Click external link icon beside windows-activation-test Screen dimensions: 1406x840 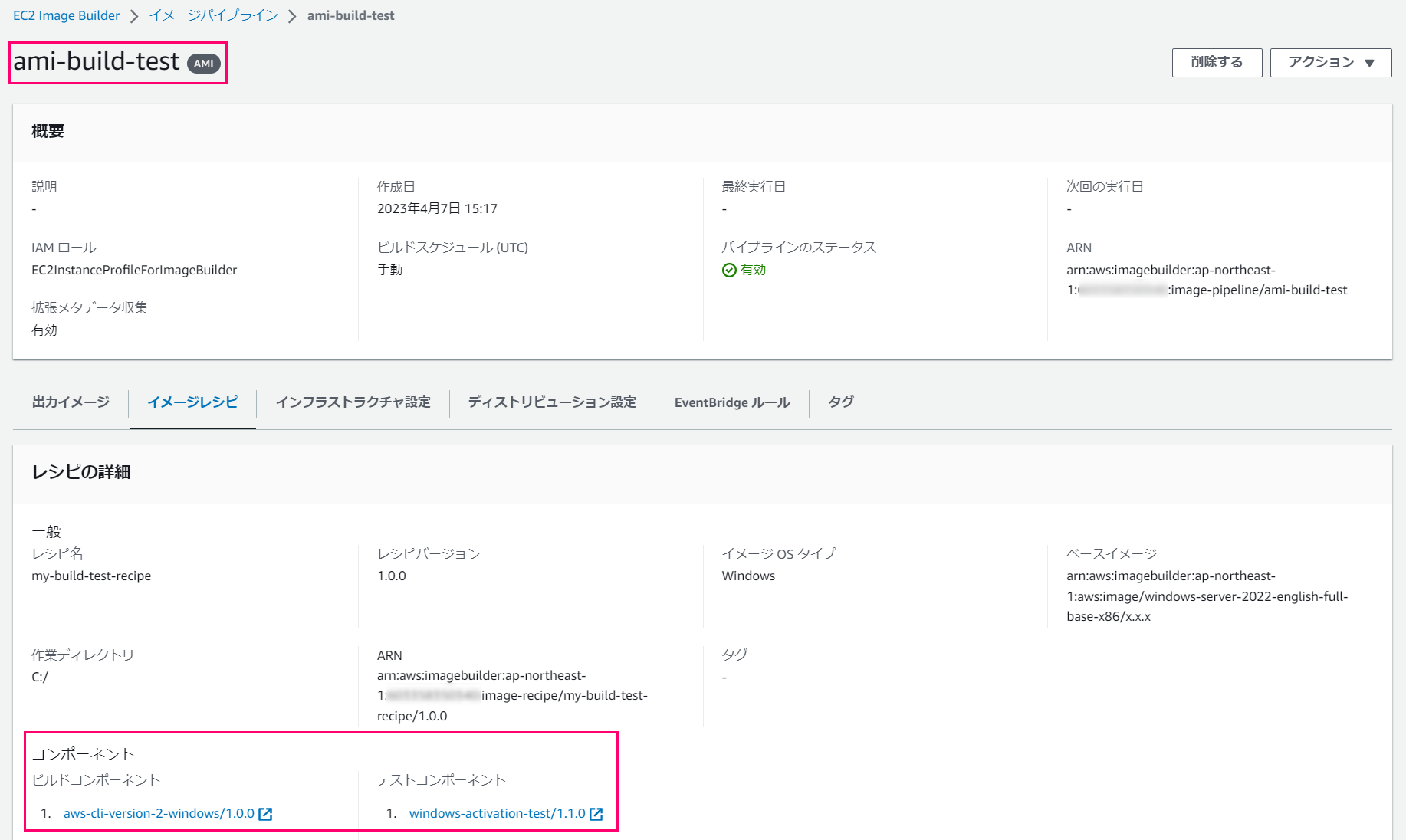[x=596, y=814]
